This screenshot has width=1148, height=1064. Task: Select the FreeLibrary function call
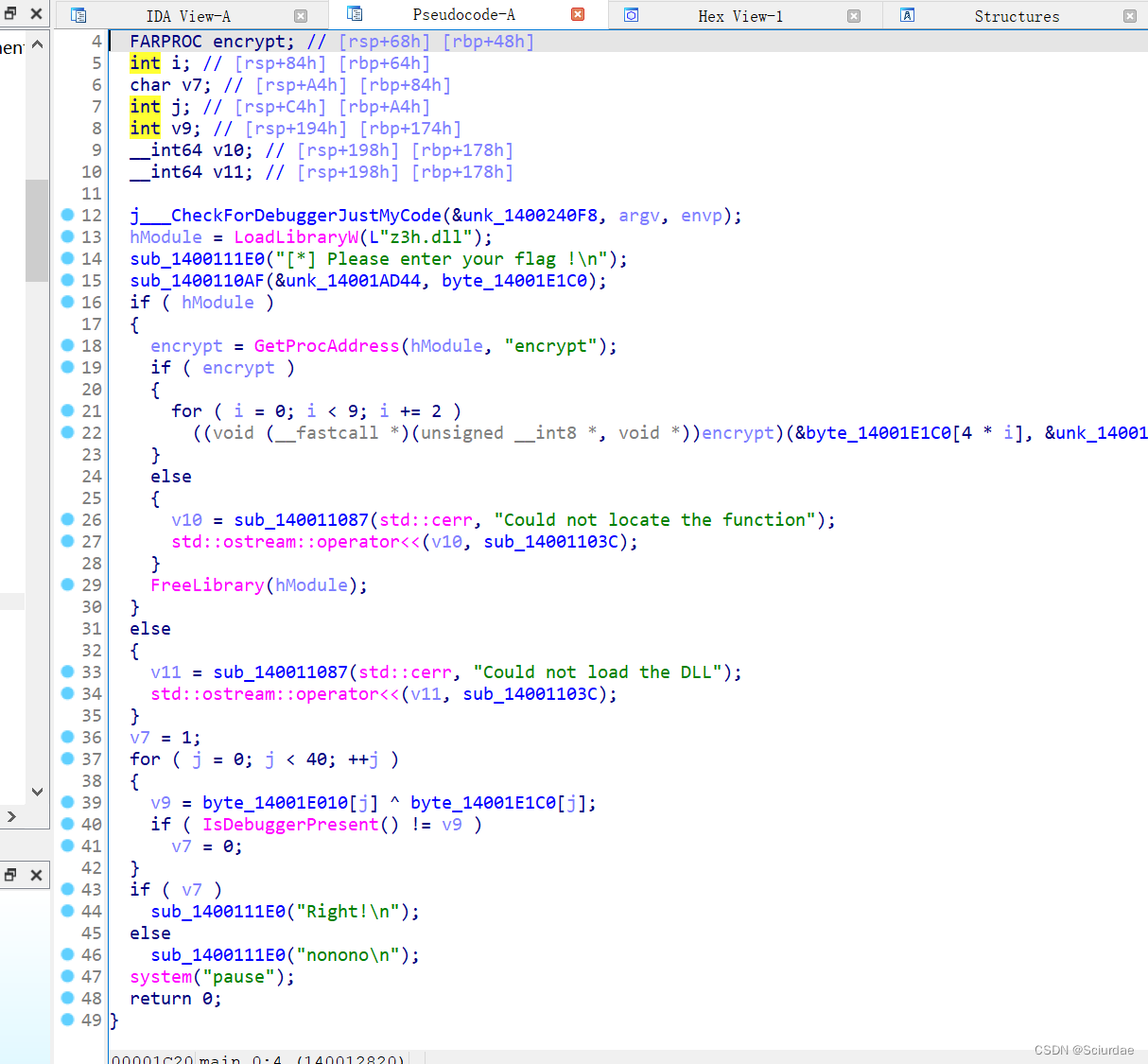pos(207,585)
